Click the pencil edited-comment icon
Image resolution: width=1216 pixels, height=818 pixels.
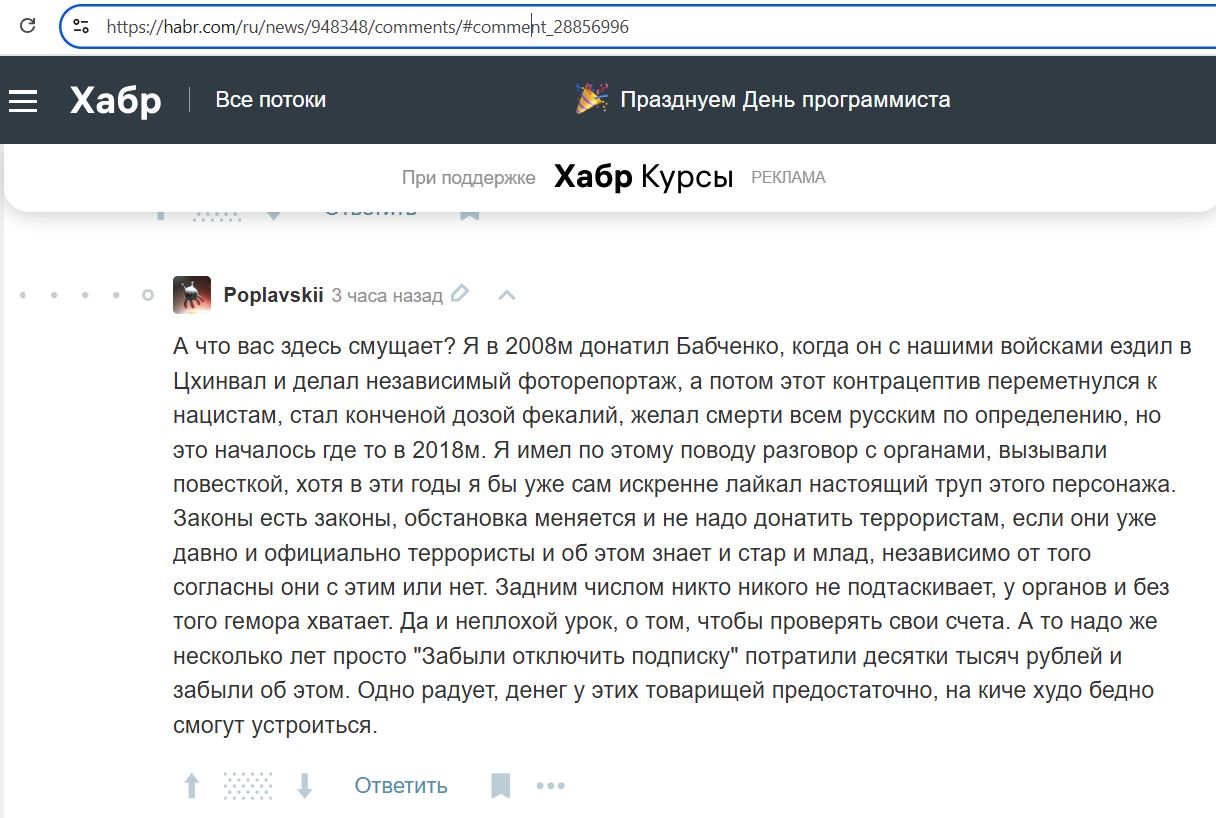coord(460,294)
